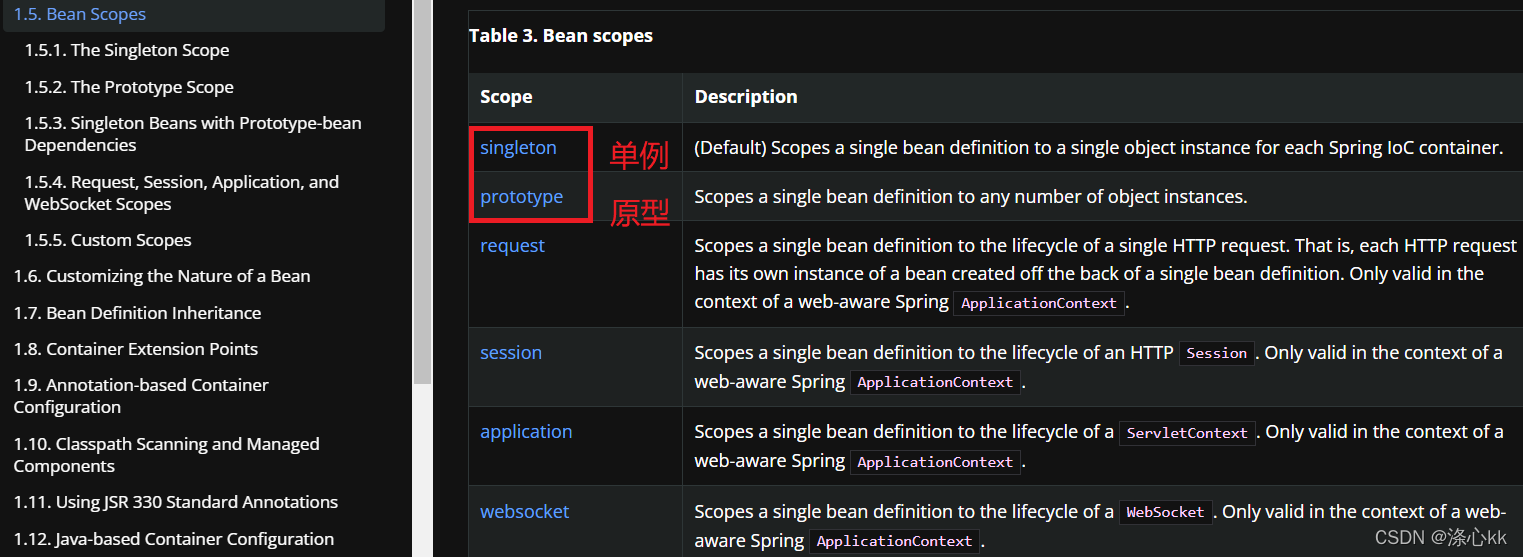Click ApplicationContext code in the application row
Viewport: 1523px width, 557px height.
pyautogui.click(x=935, y=462)
